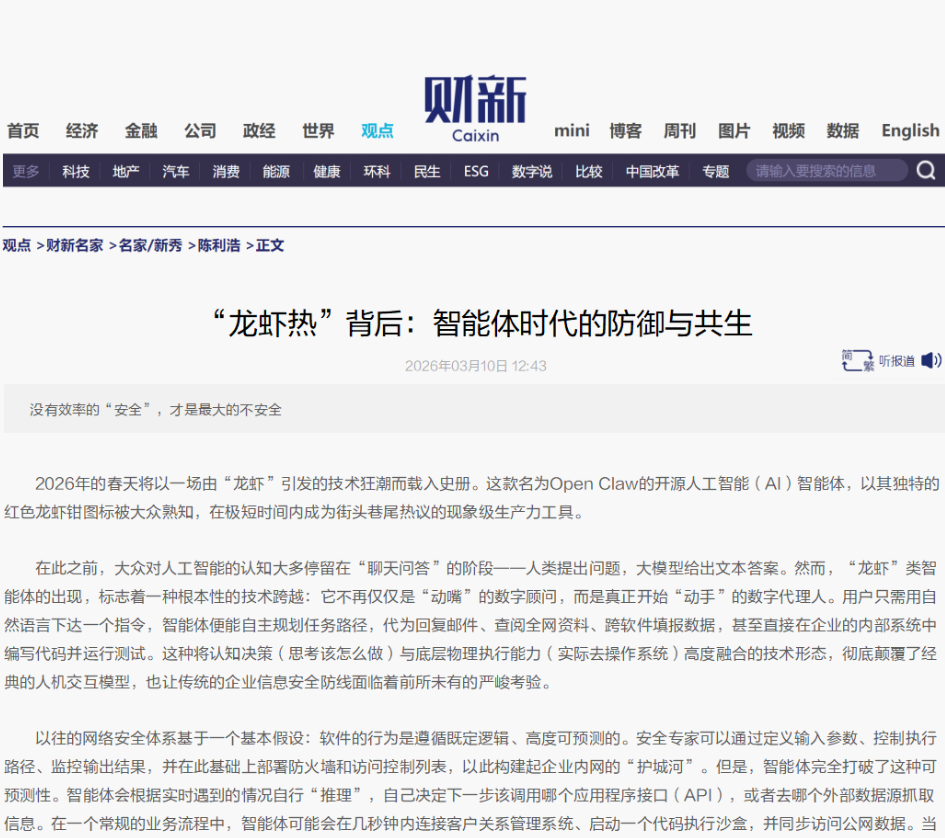945x838 pixels.
Task: Go to 数据 section
Action: click(x=843, y=131)
